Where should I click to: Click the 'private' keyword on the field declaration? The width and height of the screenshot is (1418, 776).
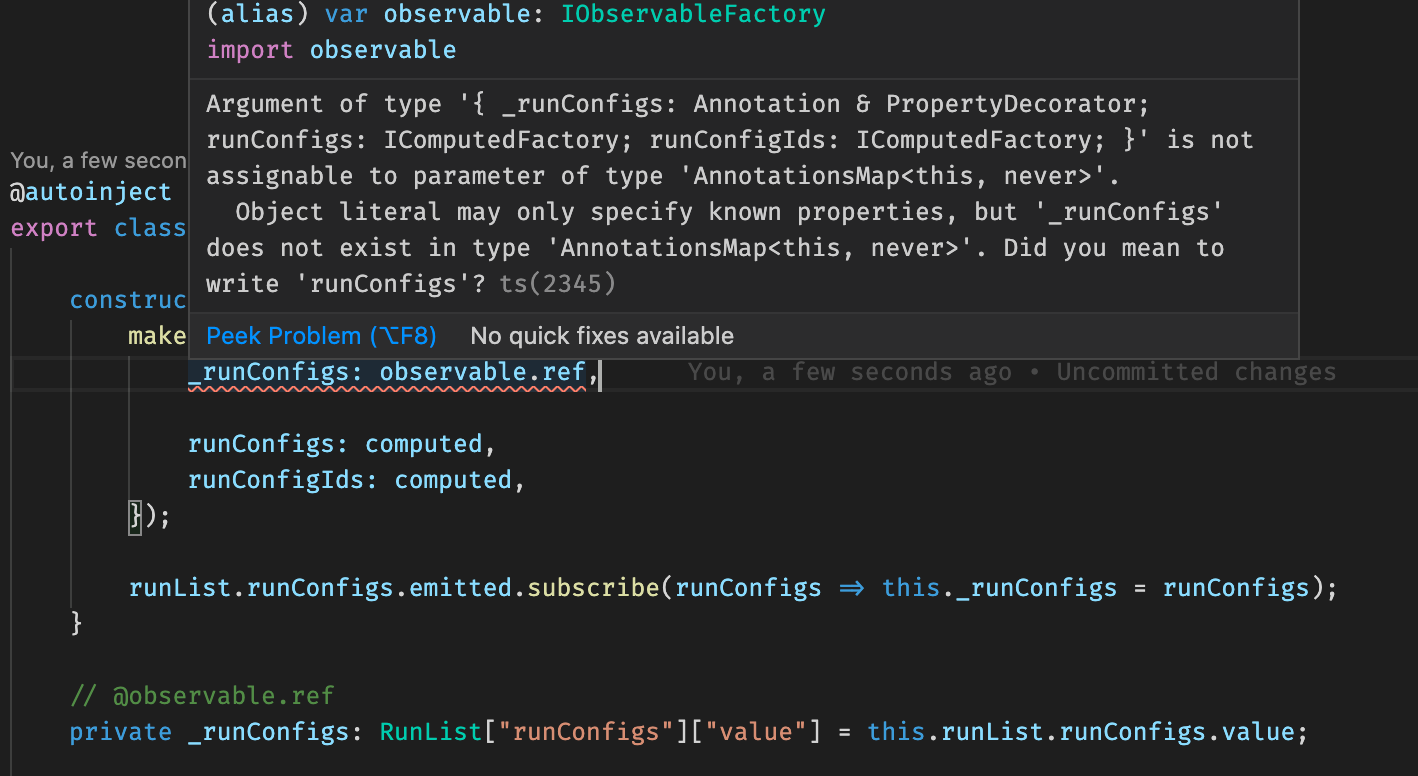pyautogui.click(x=121, y=731)
